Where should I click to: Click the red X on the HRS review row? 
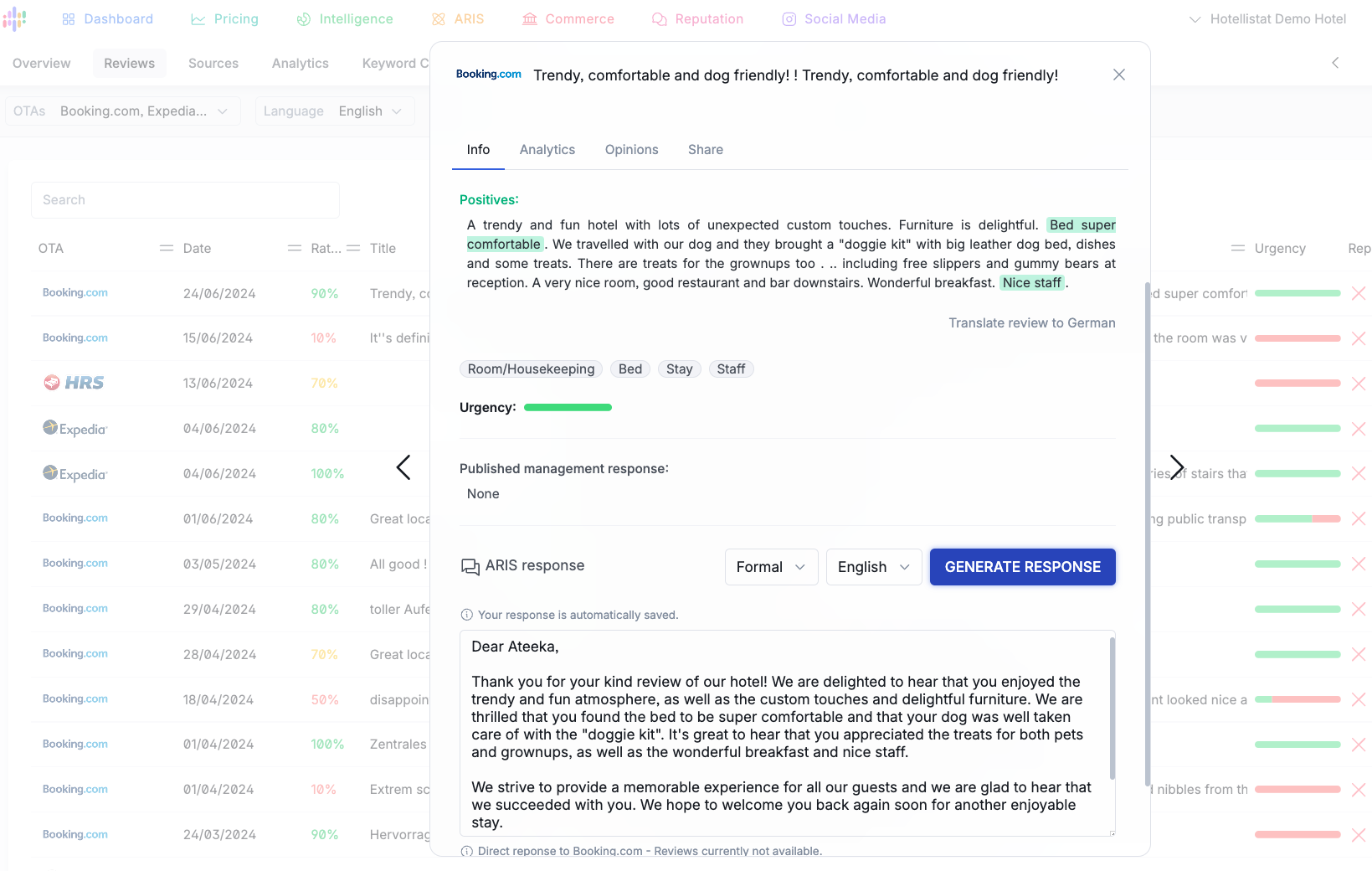point(1358,383)
